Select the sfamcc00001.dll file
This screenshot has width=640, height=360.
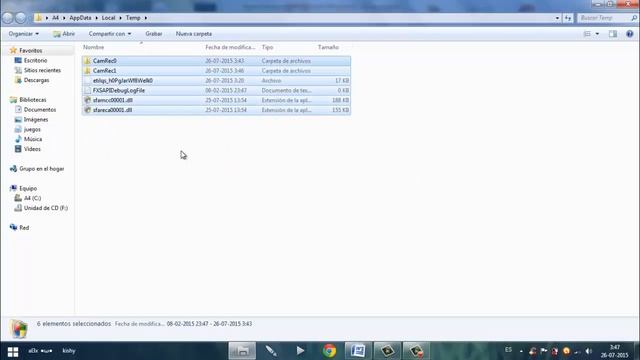[x=216, y=100]
